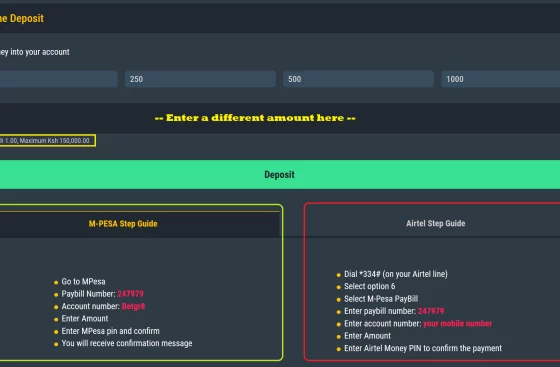Click 'Enter Airtel Money PIN to confirm' step
Image resolution: width=560 pixels, height=367 pixels.
pyautogui.click(x=423, y=348)
